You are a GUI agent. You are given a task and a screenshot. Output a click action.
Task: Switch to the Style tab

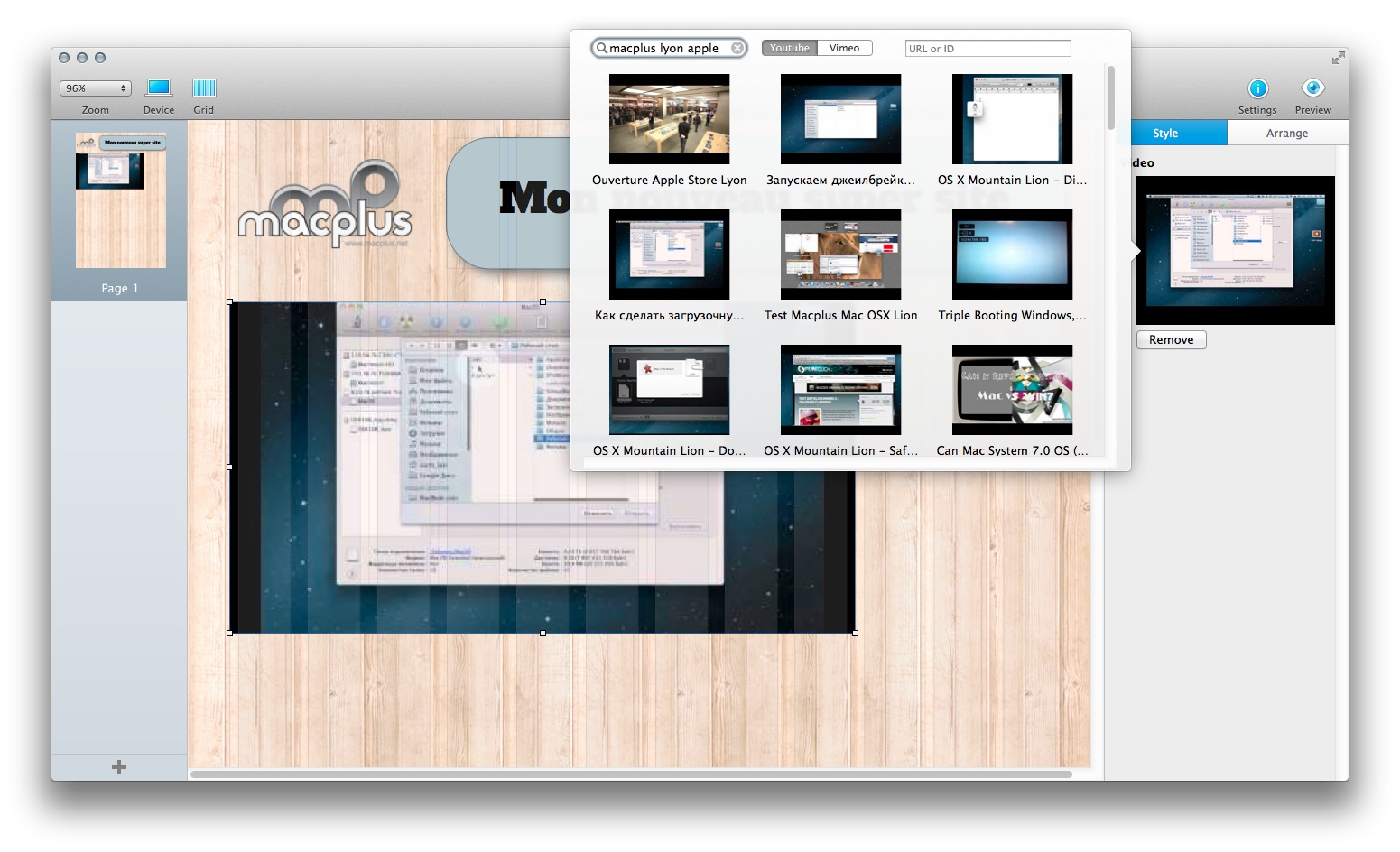pos(1165,133)
